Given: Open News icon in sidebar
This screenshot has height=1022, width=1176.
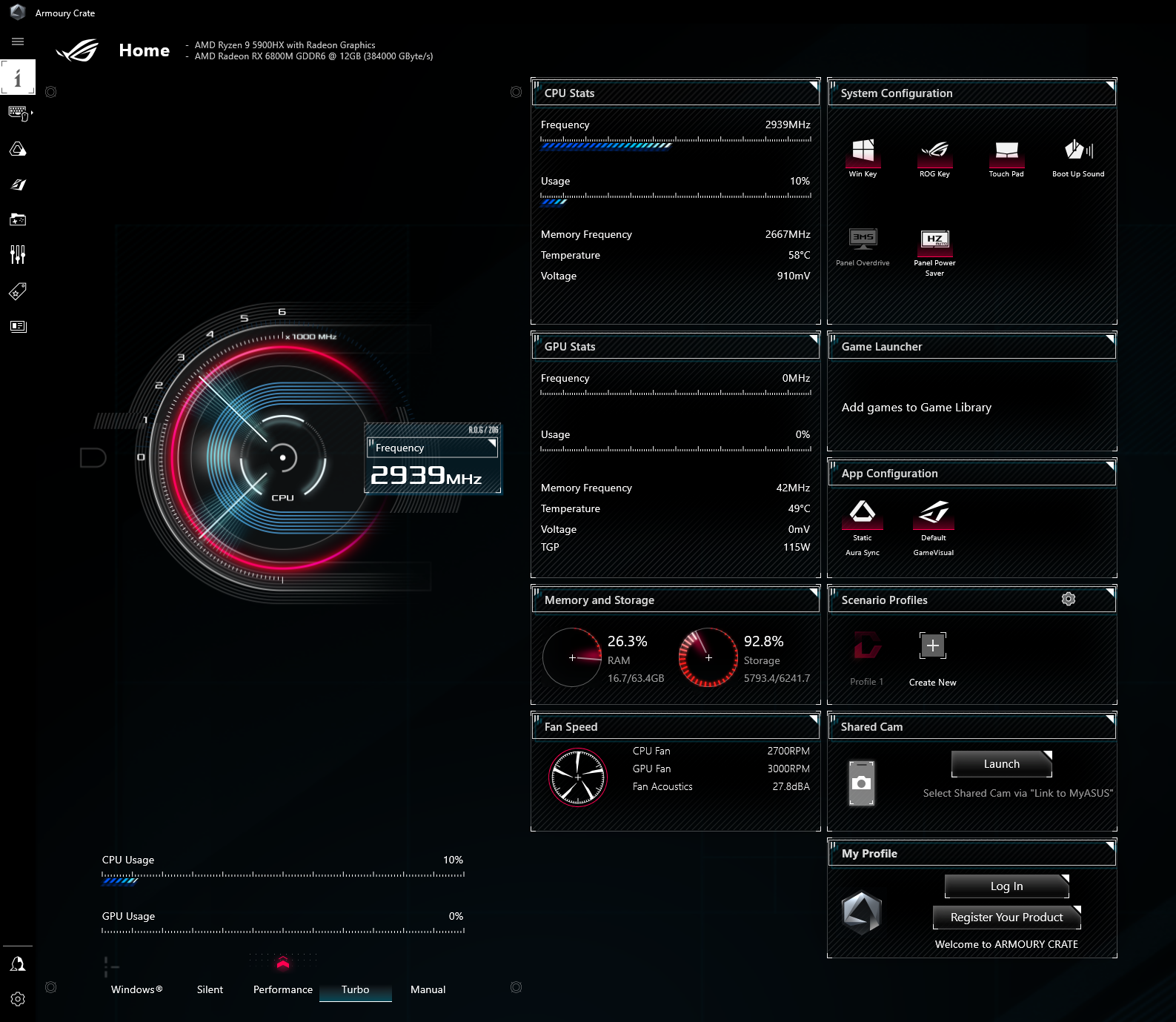Looking at the screenshot, I should (18, 326).
